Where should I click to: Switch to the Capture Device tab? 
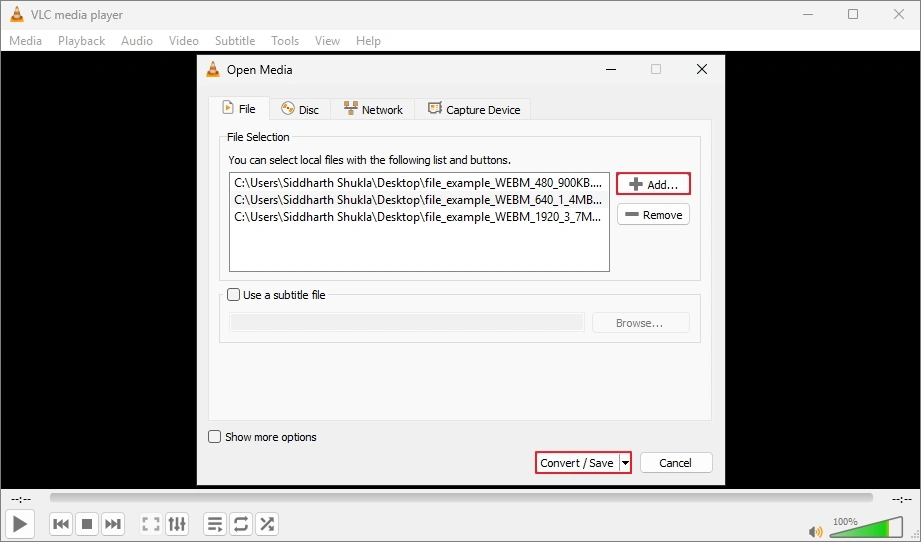tap(473, 109)
